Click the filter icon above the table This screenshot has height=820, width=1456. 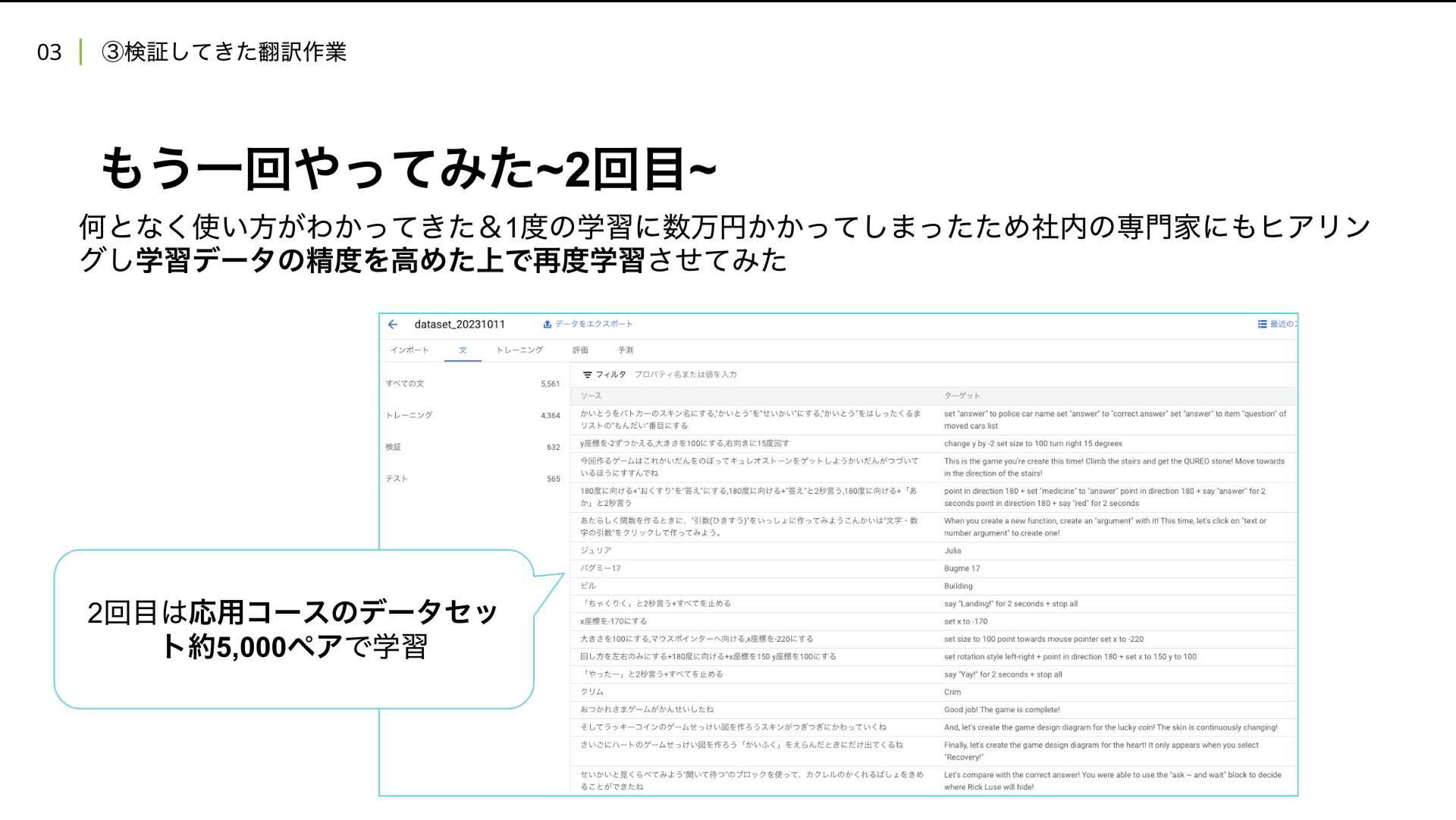(x=587, y=375)
